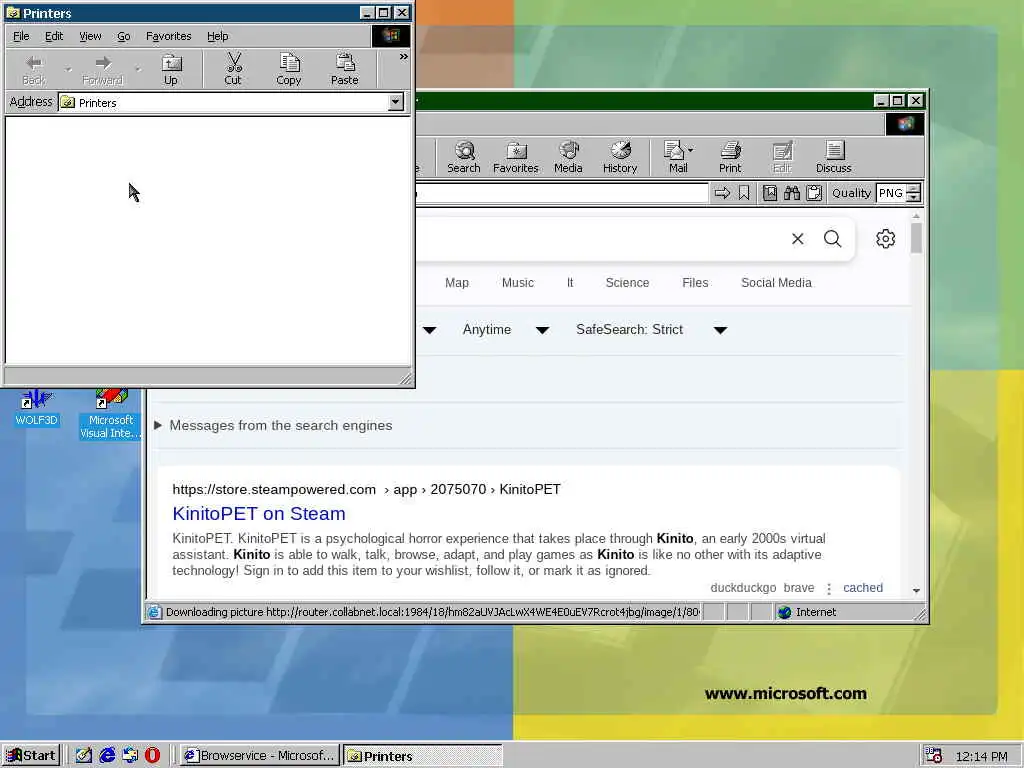Open the History toolbar button in browser
The image size is (1024, 768).
(620, 157)
